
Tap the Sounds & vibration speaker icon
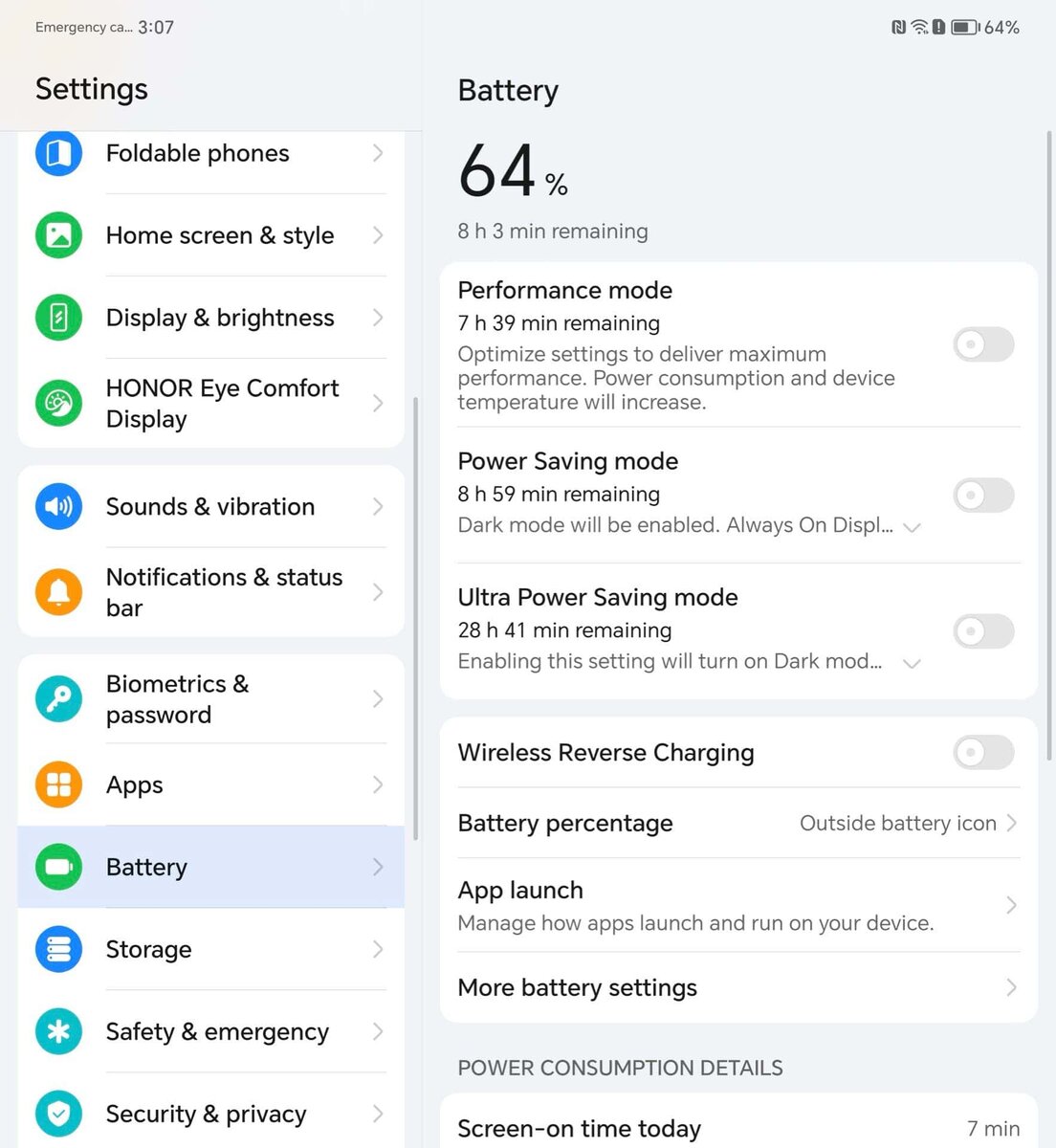pos(58,506)
